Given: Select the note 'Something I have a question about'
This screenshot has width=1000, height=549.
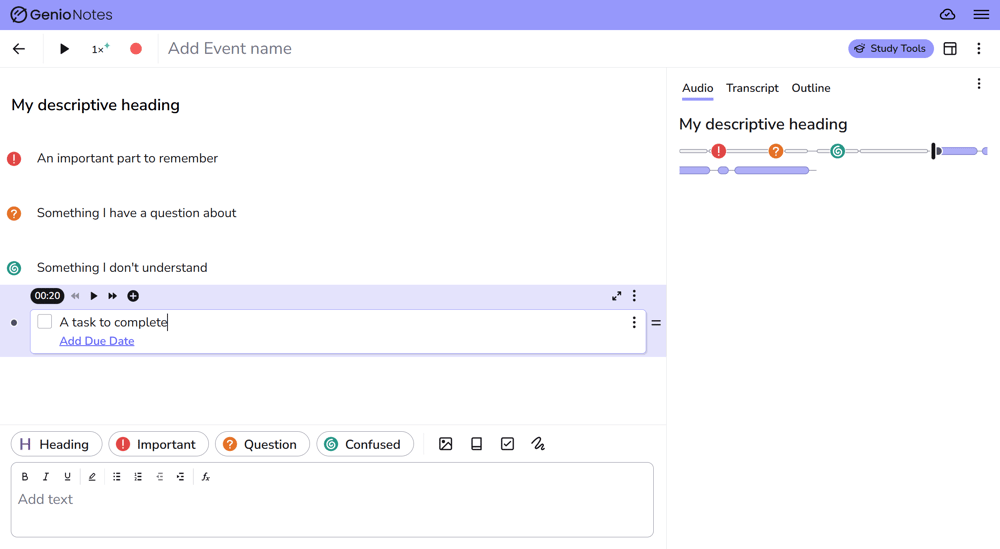Looking at the screenshot, I should [136, 213].
